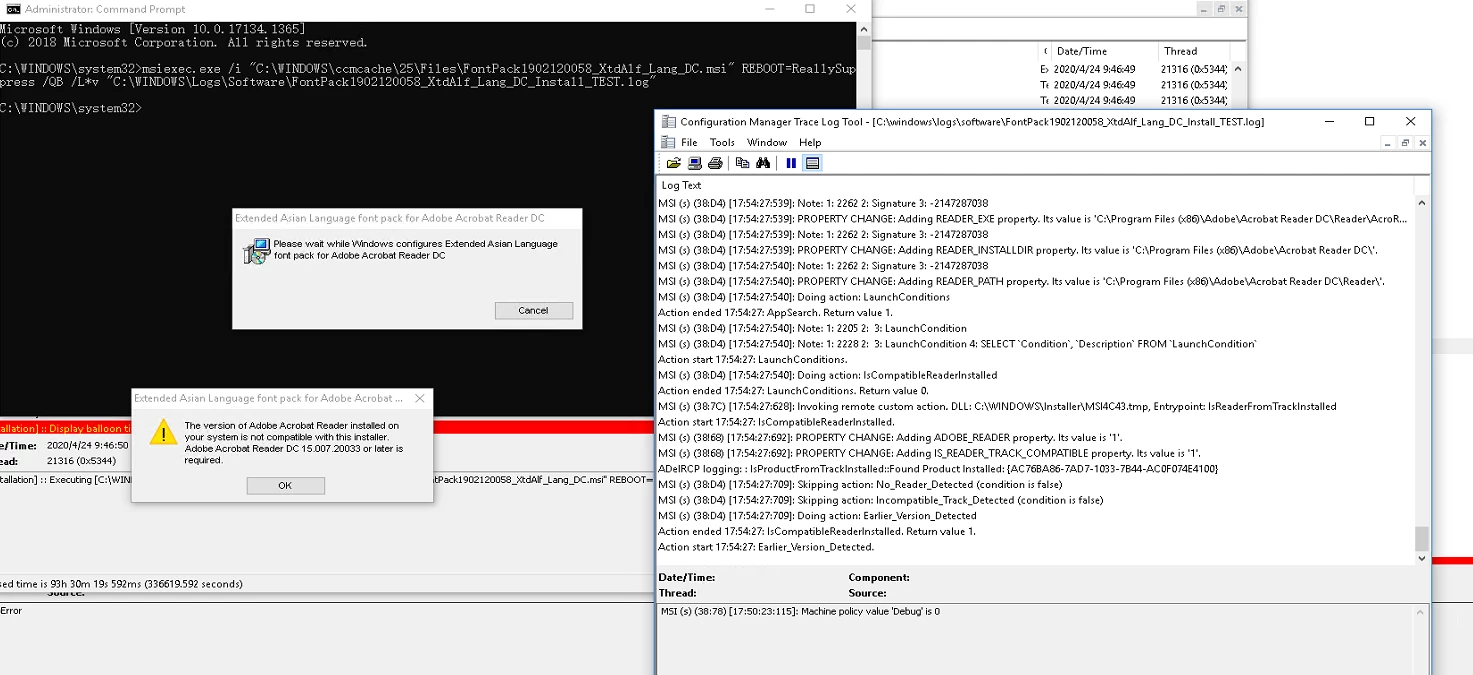This screenshot has height=675, width=1473.
Task: Click detail text 'Machine policy value Debug is 0'
Action: tap(800, 611)
